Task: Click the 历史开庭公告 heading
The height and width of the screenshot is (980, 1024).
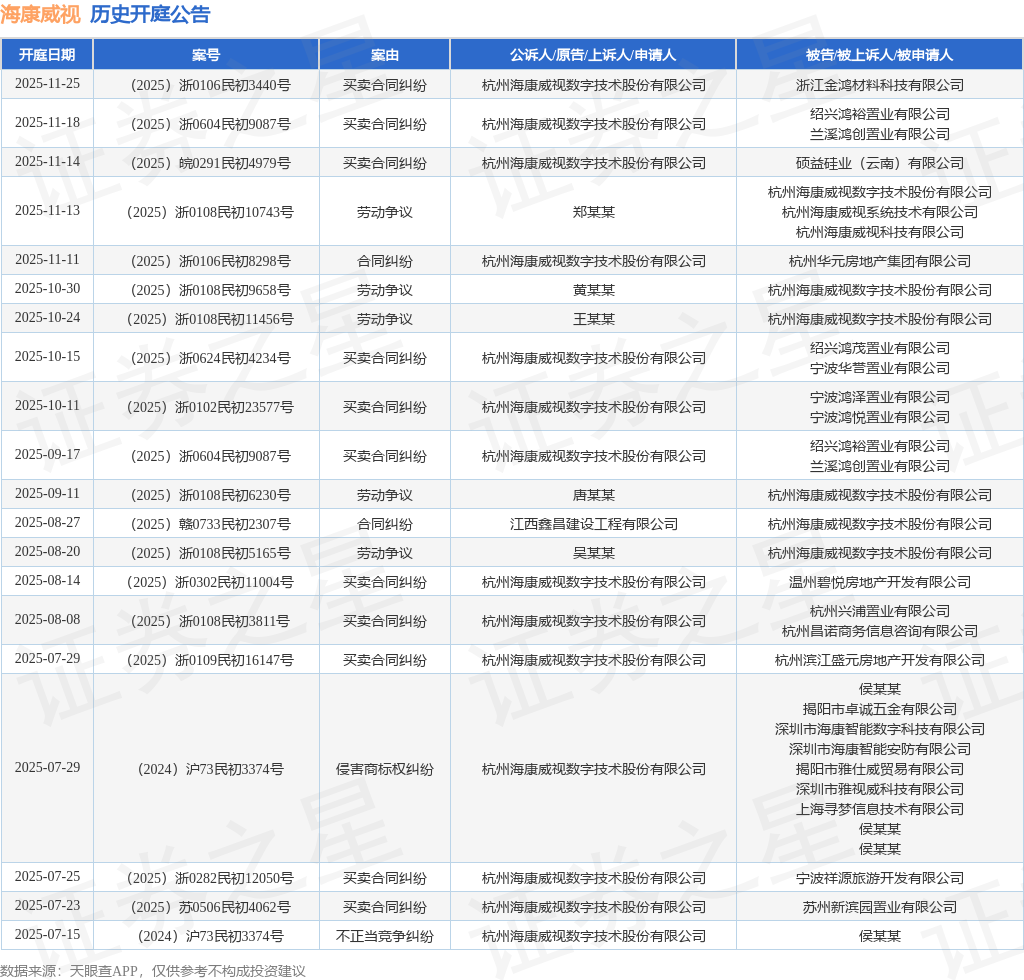Action: point(150,14)
